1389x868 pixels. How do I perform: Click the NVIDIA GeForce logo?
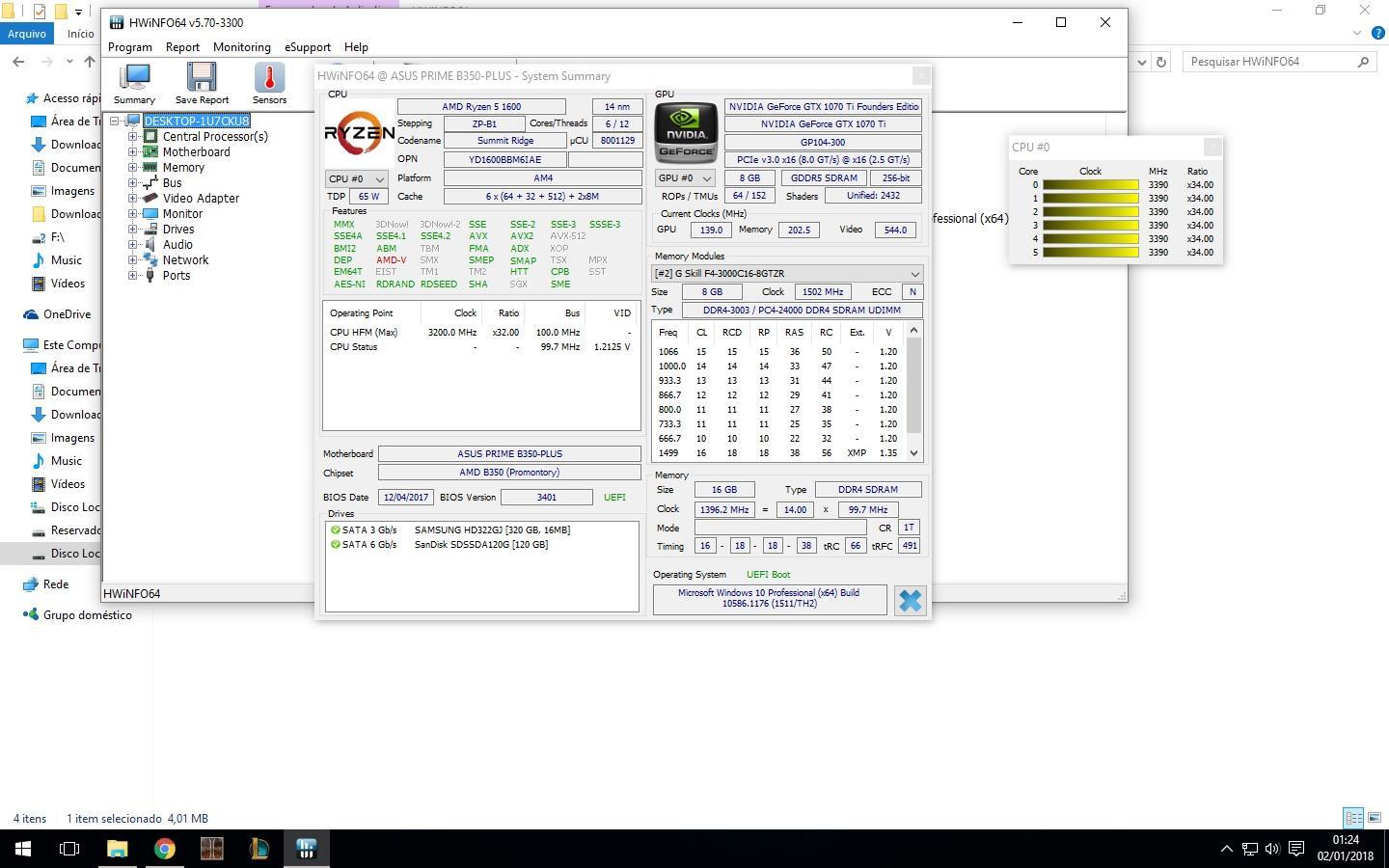point(686,132)
